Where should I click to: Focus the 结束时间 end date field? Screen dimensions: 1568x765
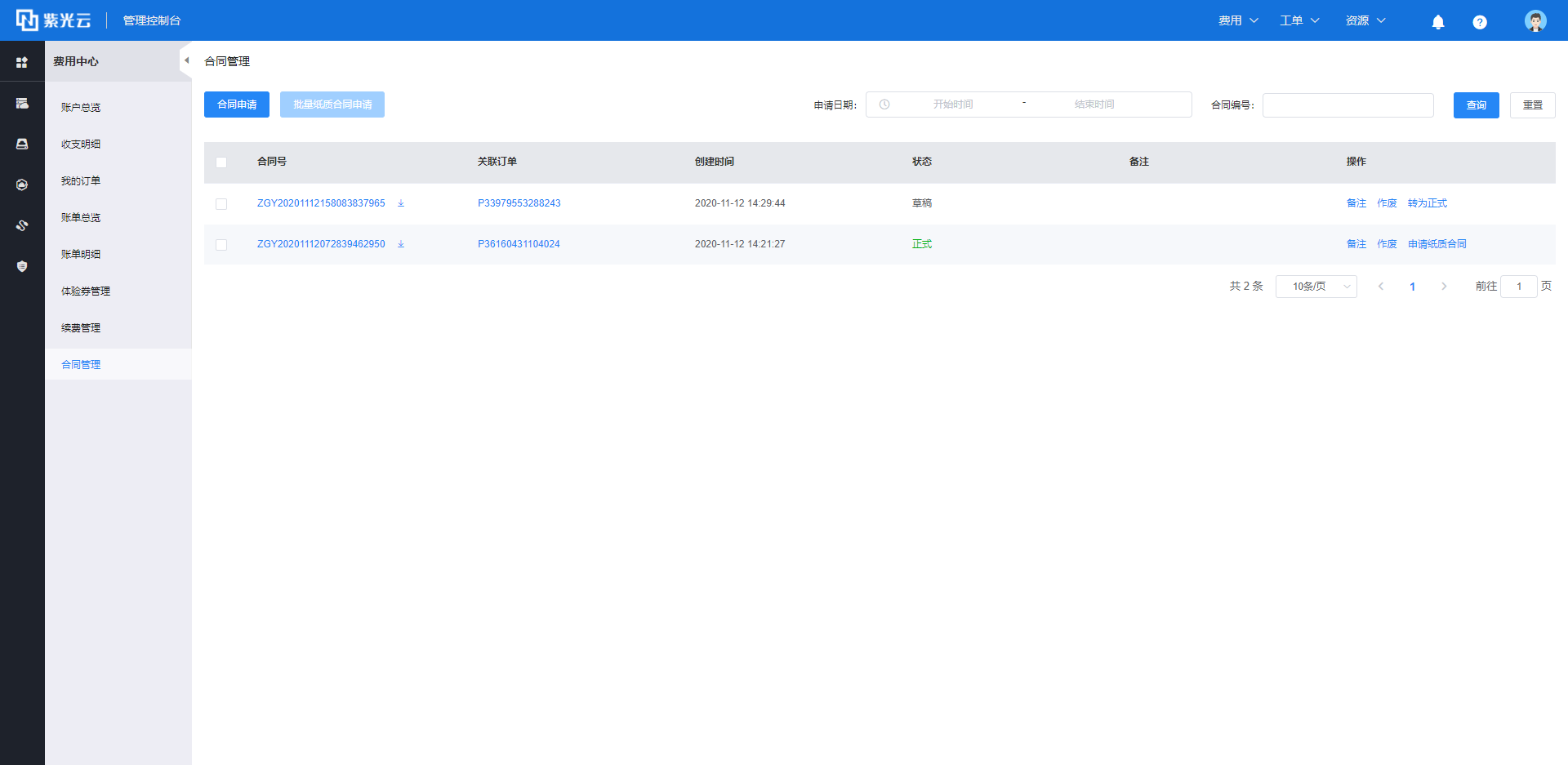click(1094, 105)
